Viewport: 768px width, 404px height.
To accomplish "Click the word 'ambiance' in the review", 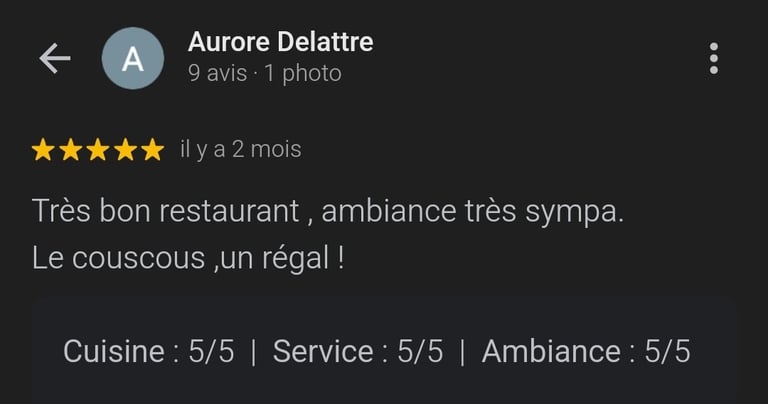I will tap(389, 212).
